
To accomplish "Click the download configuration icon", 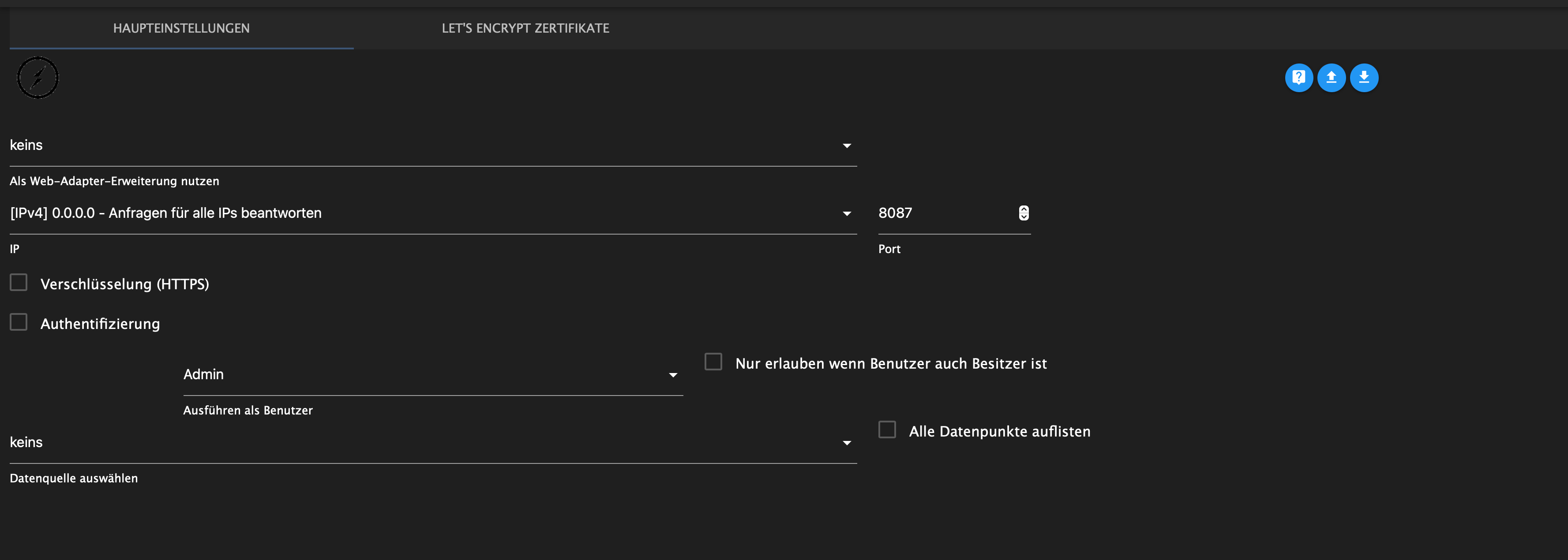I will click(x=1363, y=78).
